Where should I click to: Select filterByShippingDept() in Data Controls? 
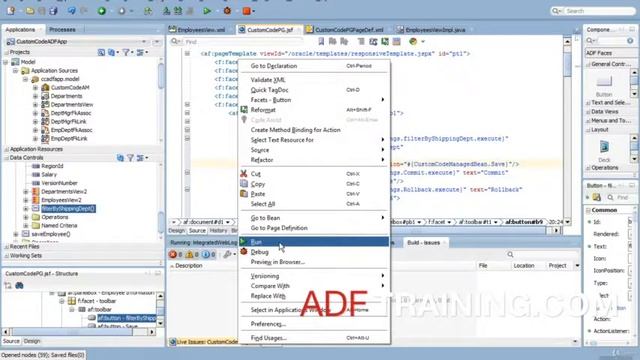(x=68, y=209)
